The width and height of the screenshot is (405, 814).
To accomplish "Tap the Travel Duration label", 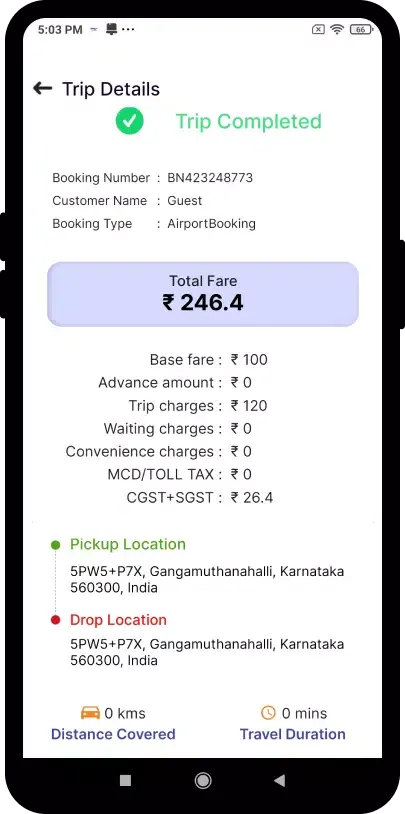I will [x=292, y=734].
